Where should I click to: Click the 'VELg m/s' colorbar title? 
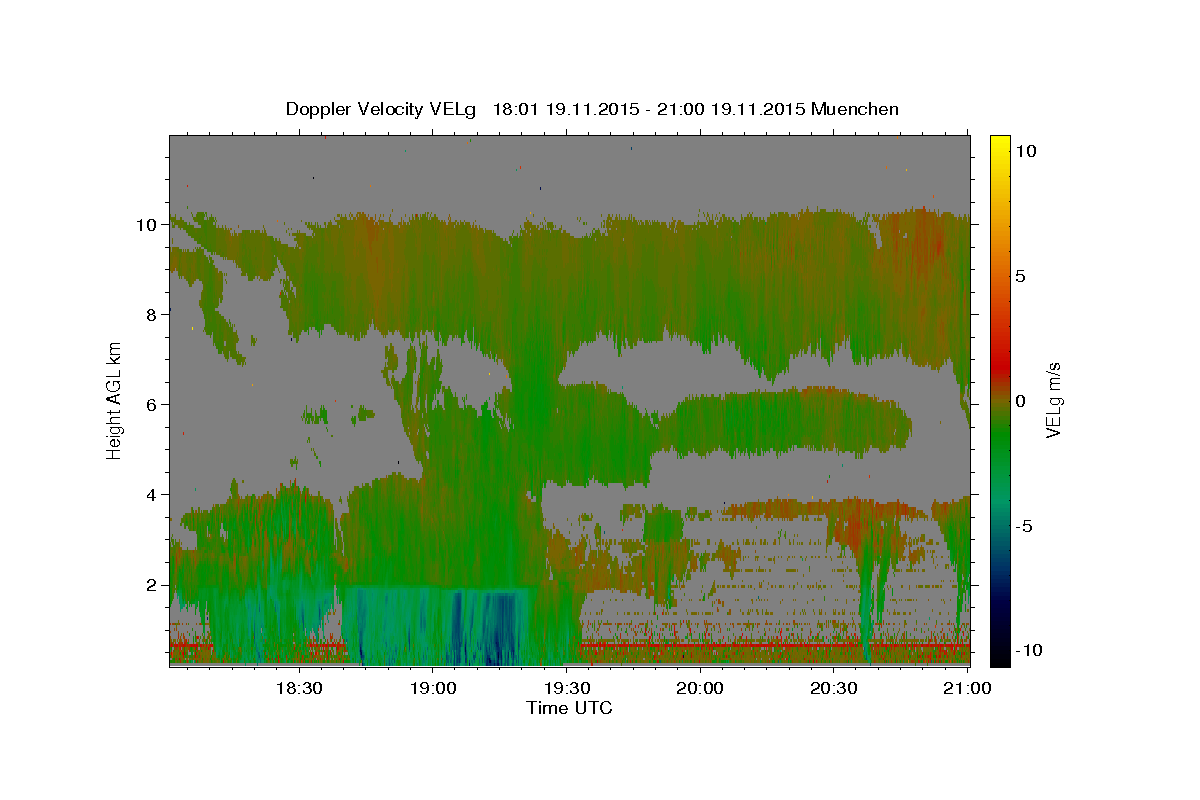1055,400
